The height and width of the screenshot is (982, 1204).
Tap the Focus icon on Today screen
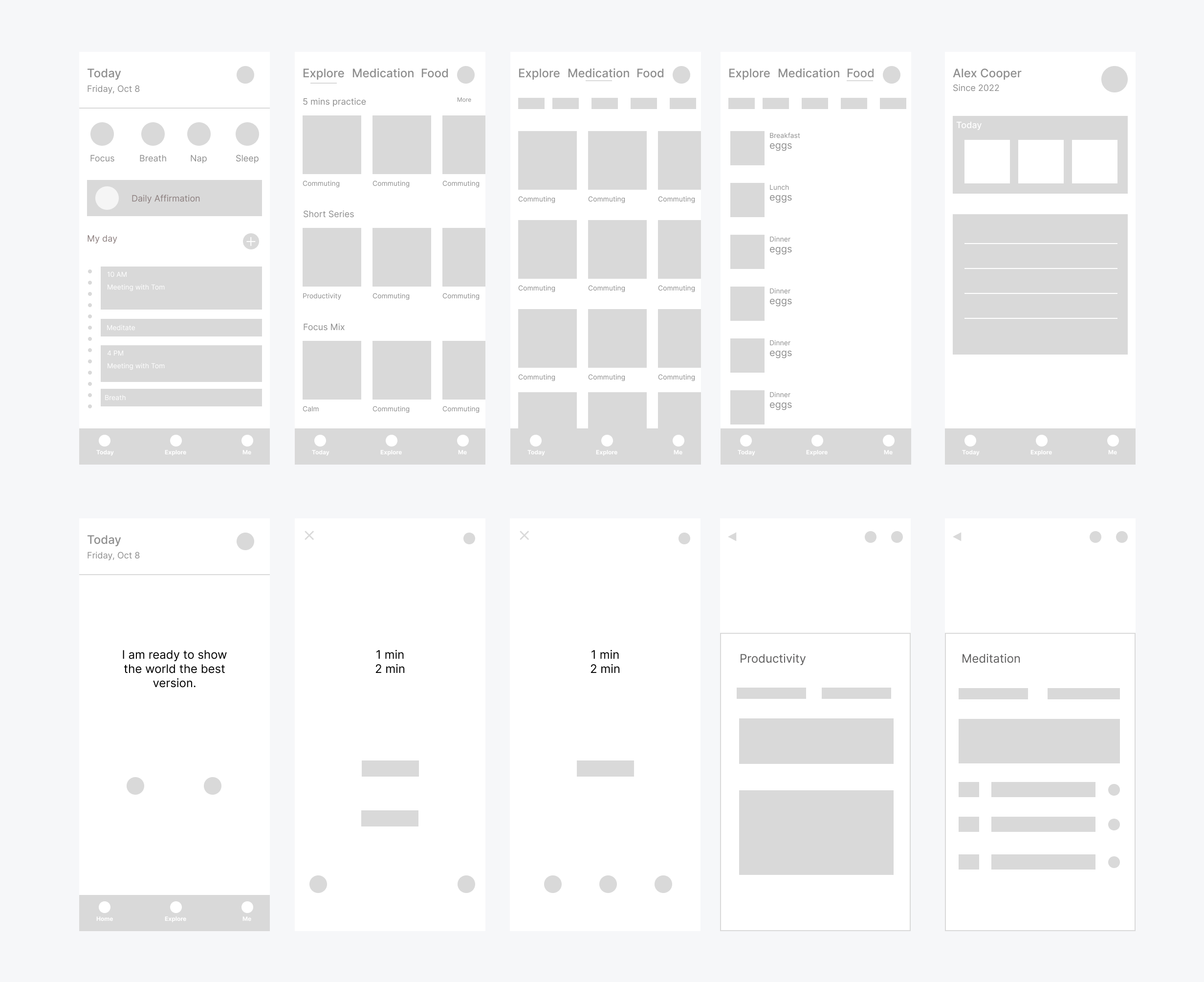[x=102, y=131]
